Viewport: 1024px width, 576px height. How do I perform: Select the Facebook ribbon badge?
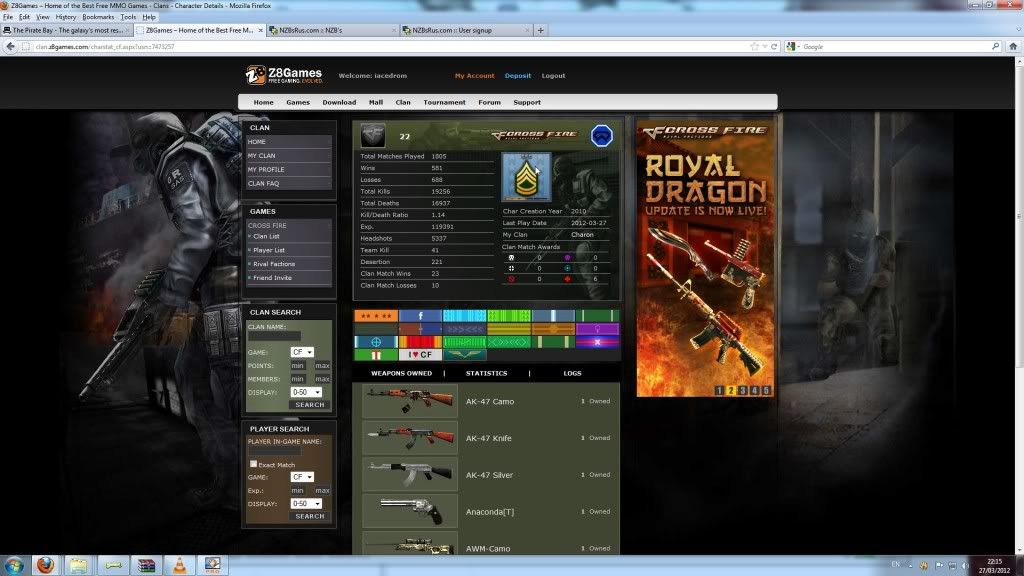click(x=420, y=316)
